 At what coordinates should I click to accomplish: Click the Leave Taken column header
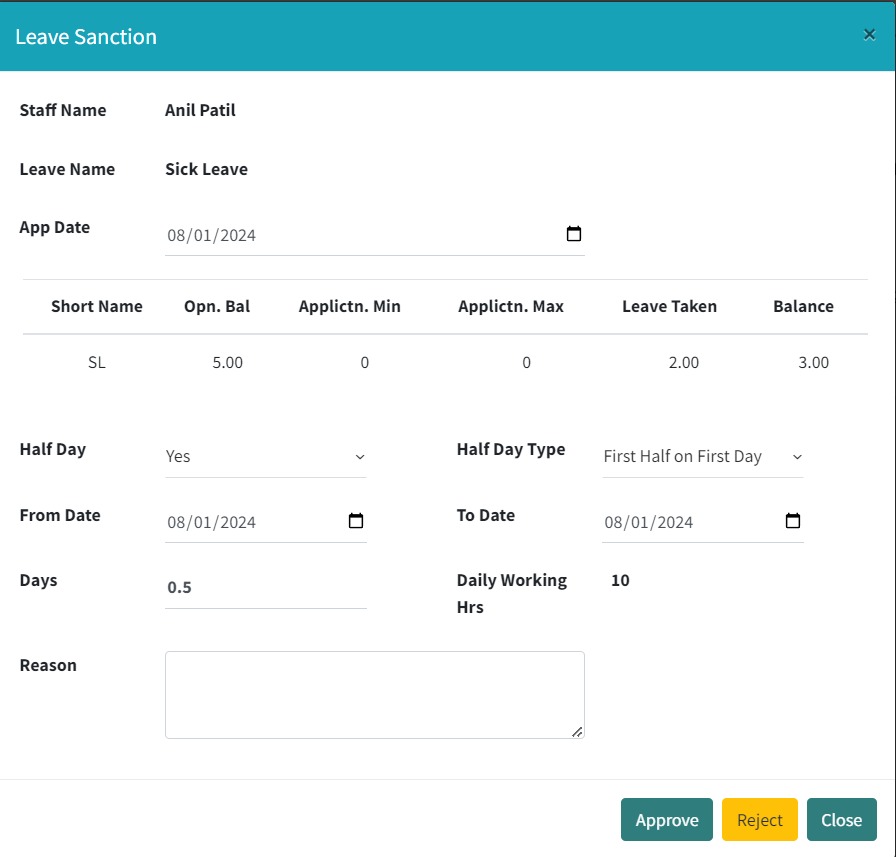pos(669,307)
